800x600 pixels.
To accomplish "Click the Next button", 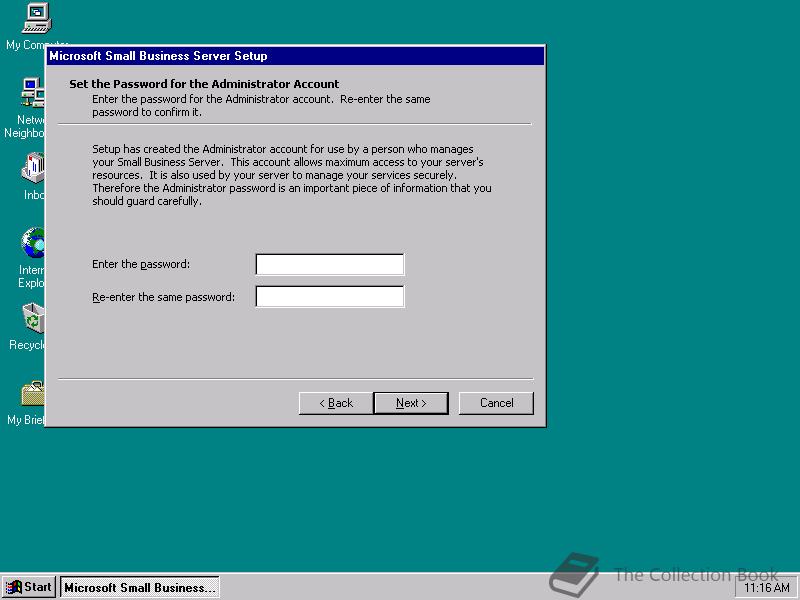I will (411, 403).
